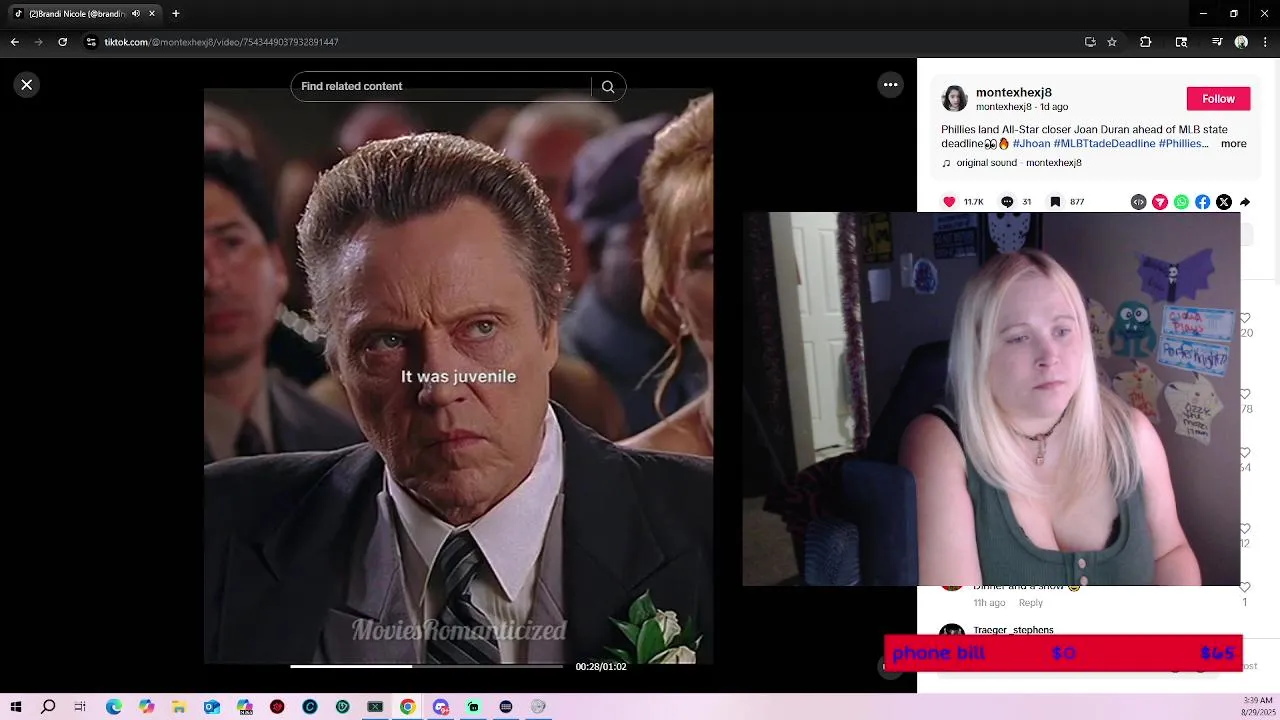The width and height of the screenshot is (1280, 720).
Task: Open the #Jhoan hashtag
Action: coord(1031,144)
